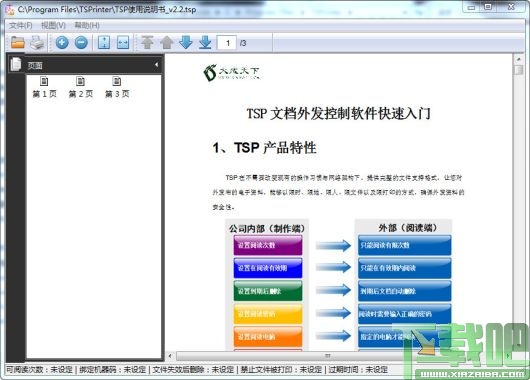Viewport: 530px width, 380px height.
Task: Jump to last page arrow icon
Action: 205,43
